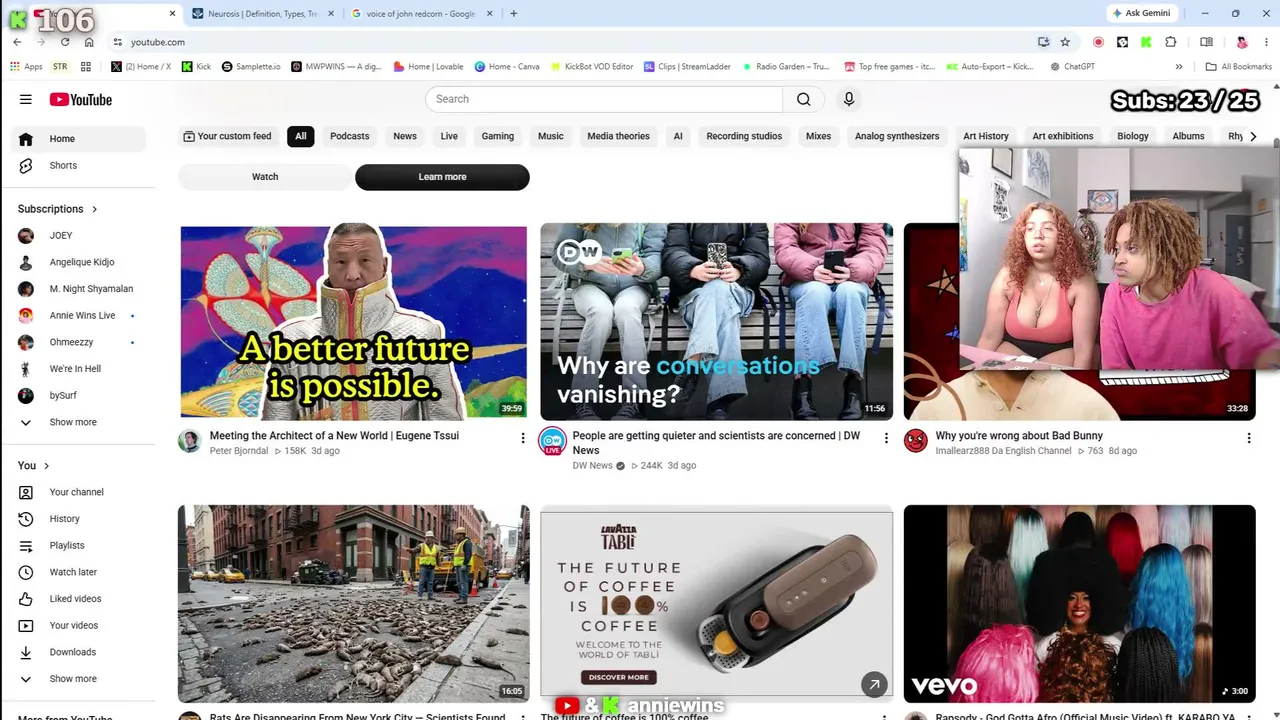
Task: Switch to the Neurosis browser tab
Action: tap(263, 14)
